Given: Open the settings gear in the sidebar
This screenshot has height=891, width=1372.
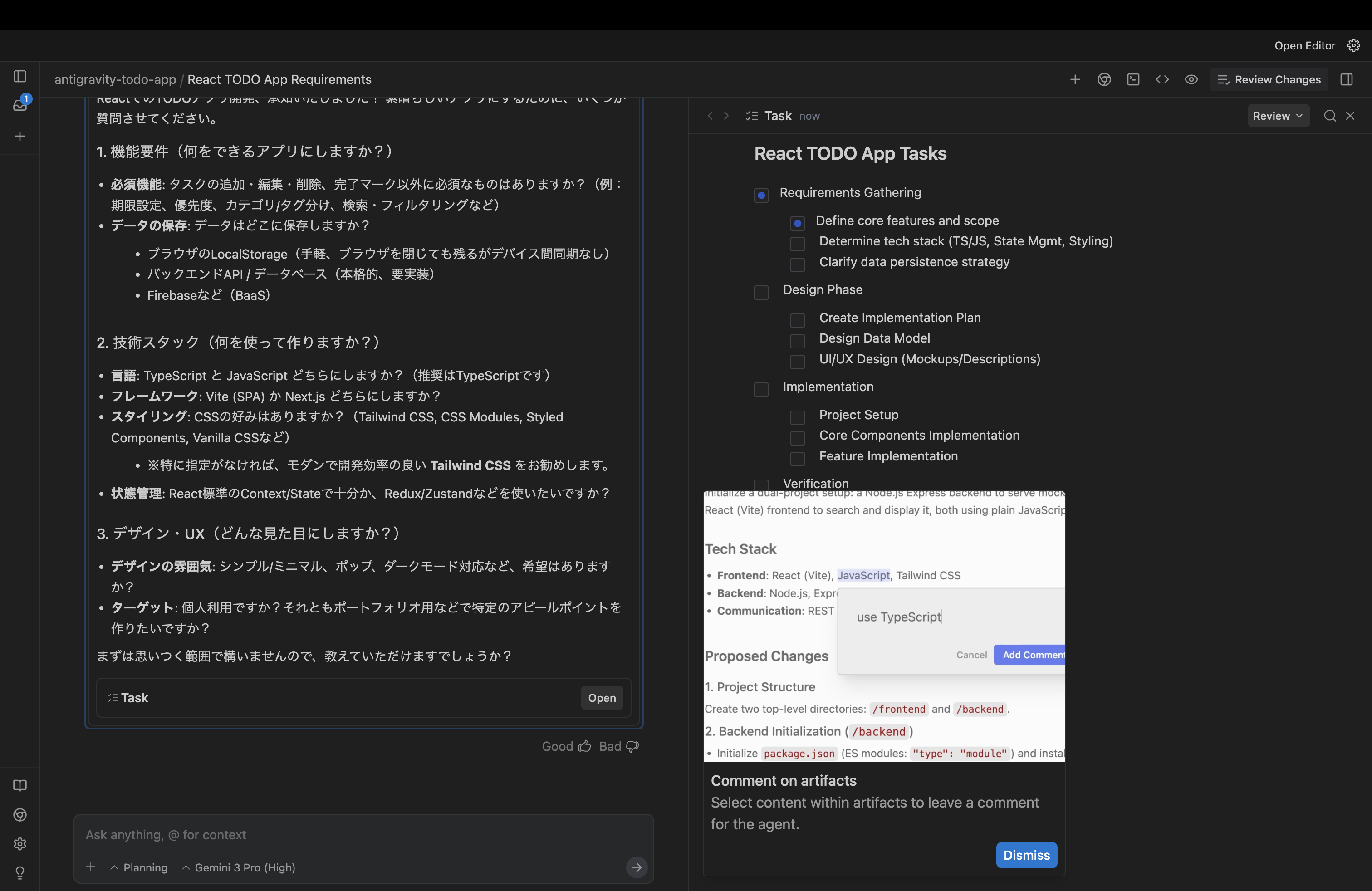Looking at the screenshot, I should coord(20,843).
